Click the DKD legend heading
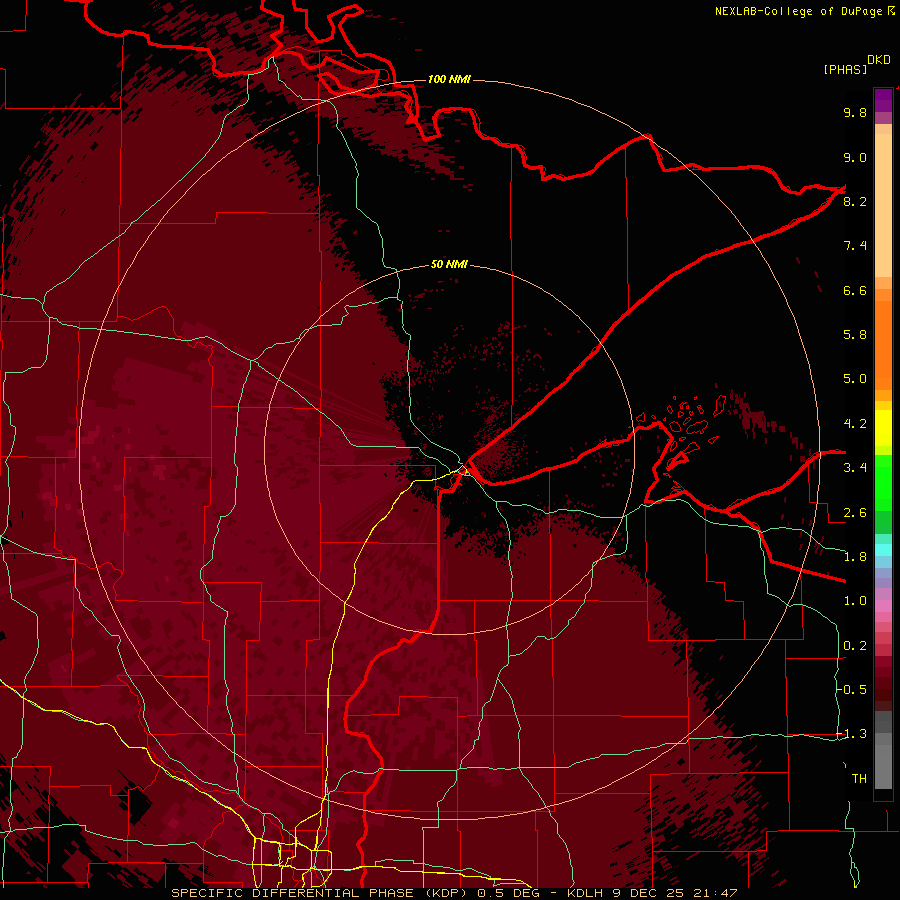This screenshot has width=900, height=900. coord(879,60)
